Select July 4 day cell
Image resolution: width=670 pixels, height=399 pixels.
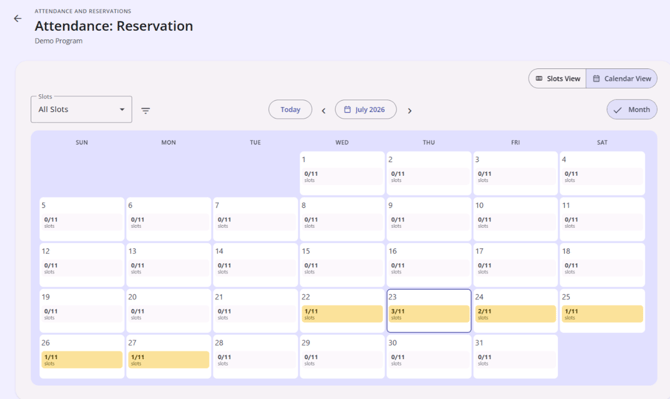tap(602, 173)
